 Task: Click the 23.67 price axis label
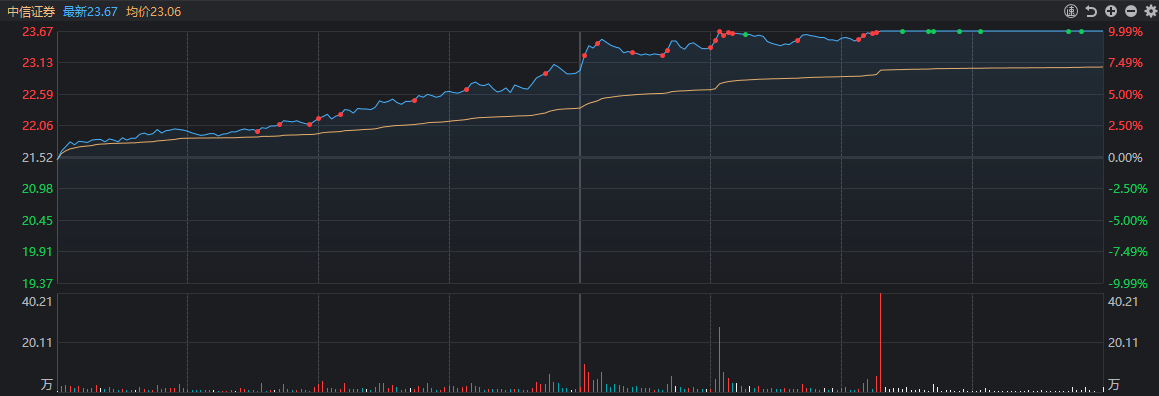38,32
